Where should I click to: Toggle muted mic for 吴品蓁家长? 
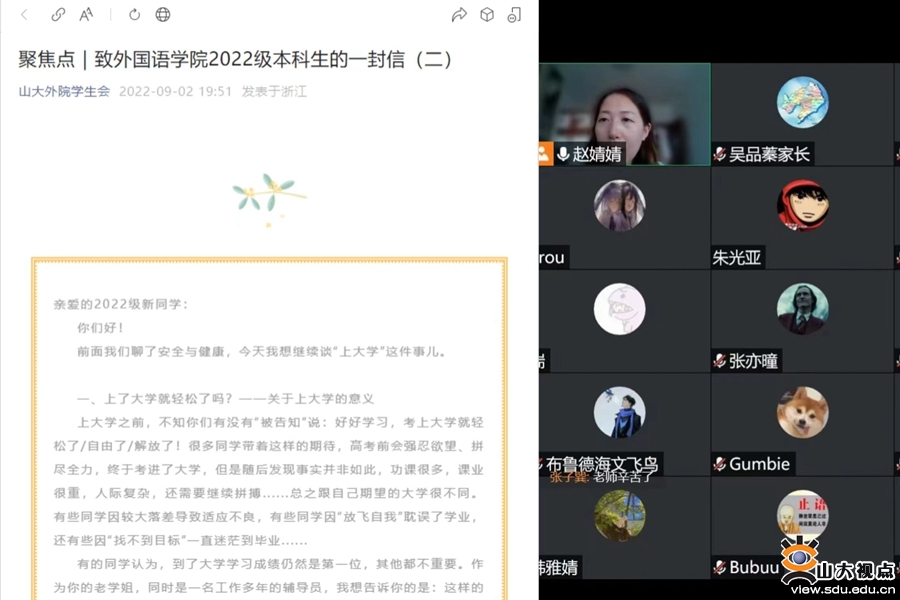[719, 154]
